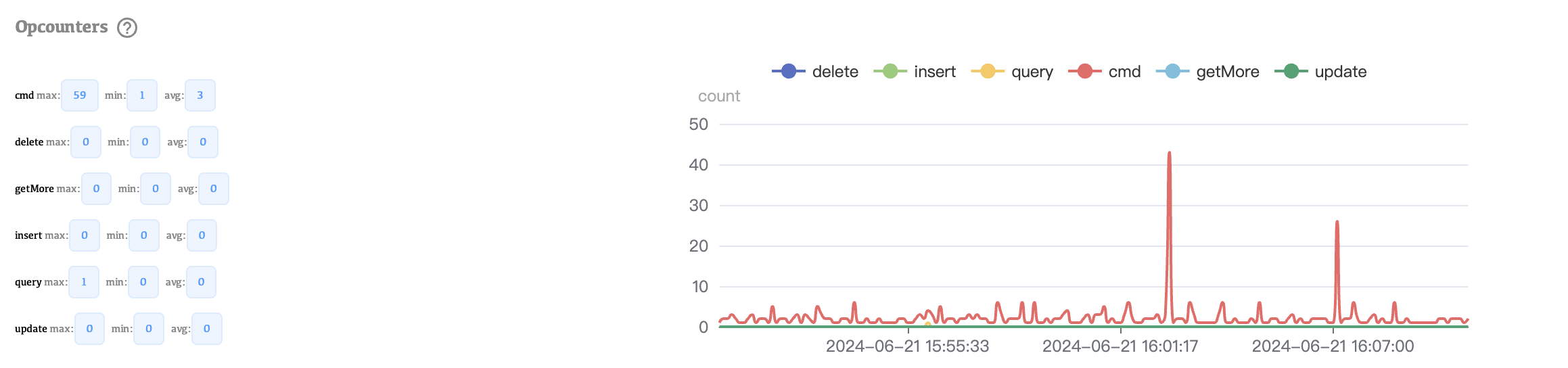Click the 2024-06-21 16:01:17 axis label
Image resolution: width=1568 pixels, height=368 pixels.
point(1120,346)
